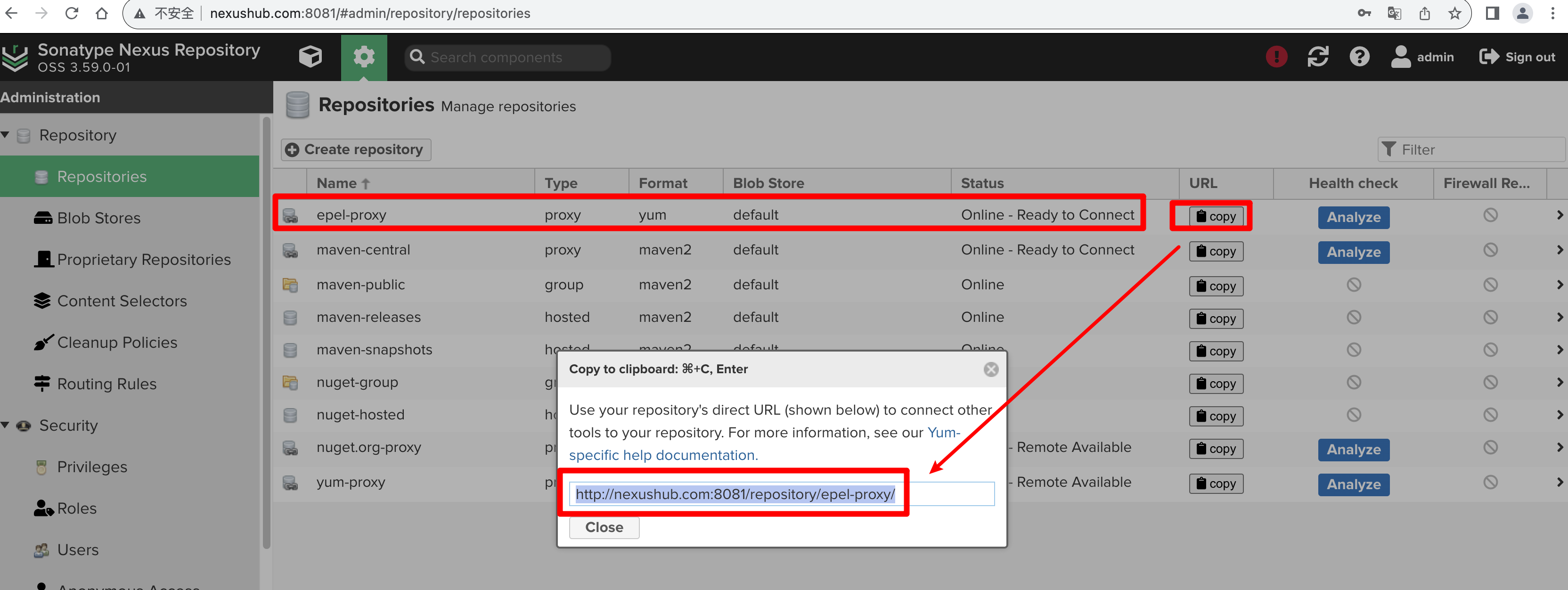Sort table by Type column header
The width and height of the screenshot is (1568, 590).
(581, 183)
